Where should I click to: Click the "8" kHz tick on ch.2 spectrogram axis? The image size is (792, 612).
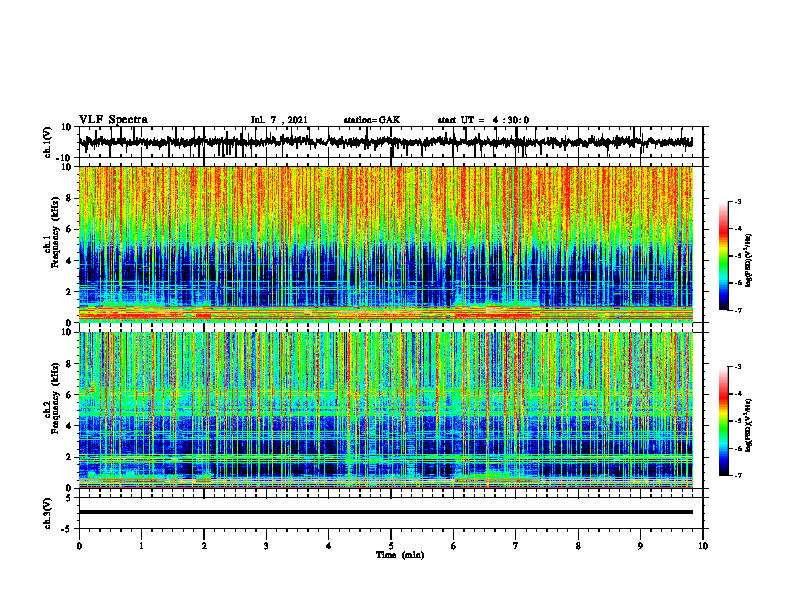coord(70,364)
